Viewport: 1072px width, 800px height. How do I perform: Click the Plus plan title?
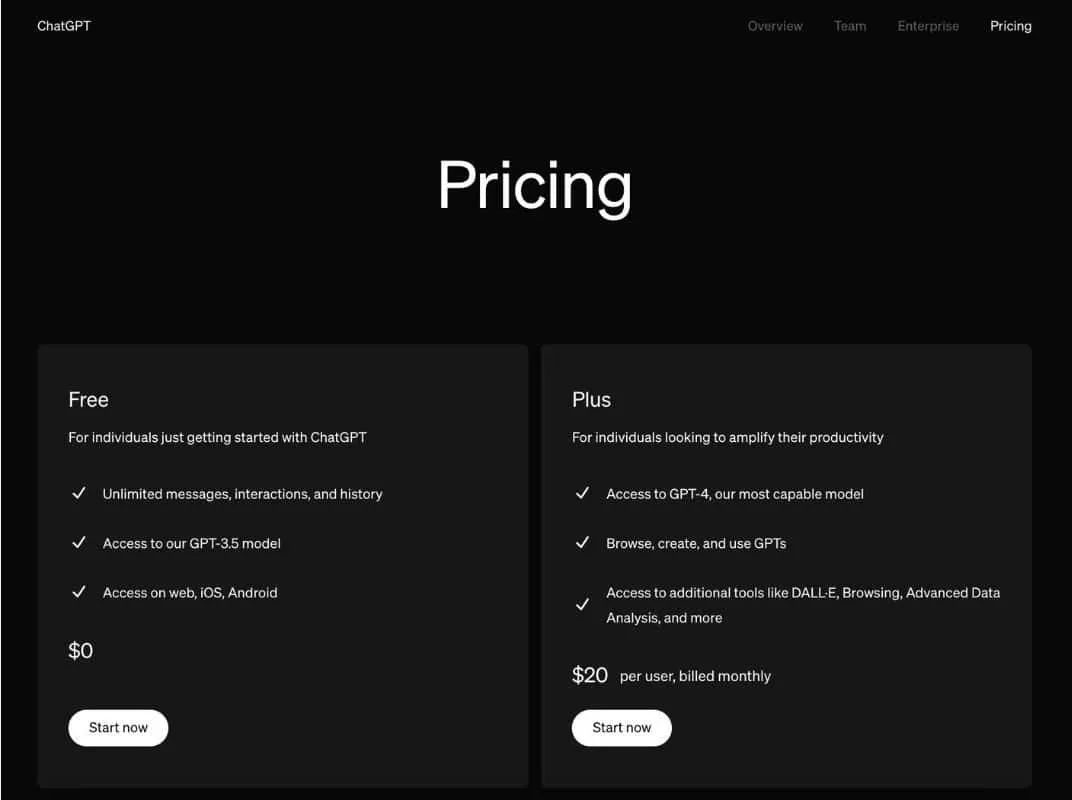pos(591,400)
